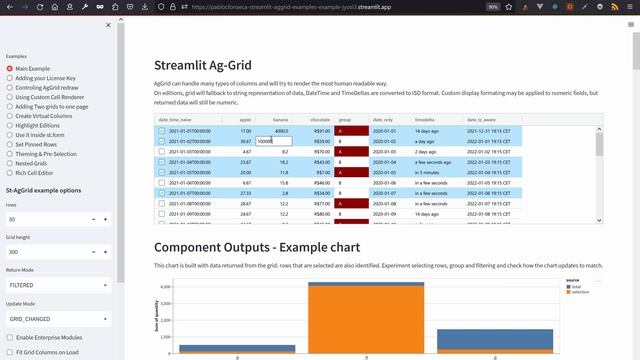This screenshot has width=640, height=360.
Task: Select Using Custom Cell Renderer example
Action: tap(45, 97)
